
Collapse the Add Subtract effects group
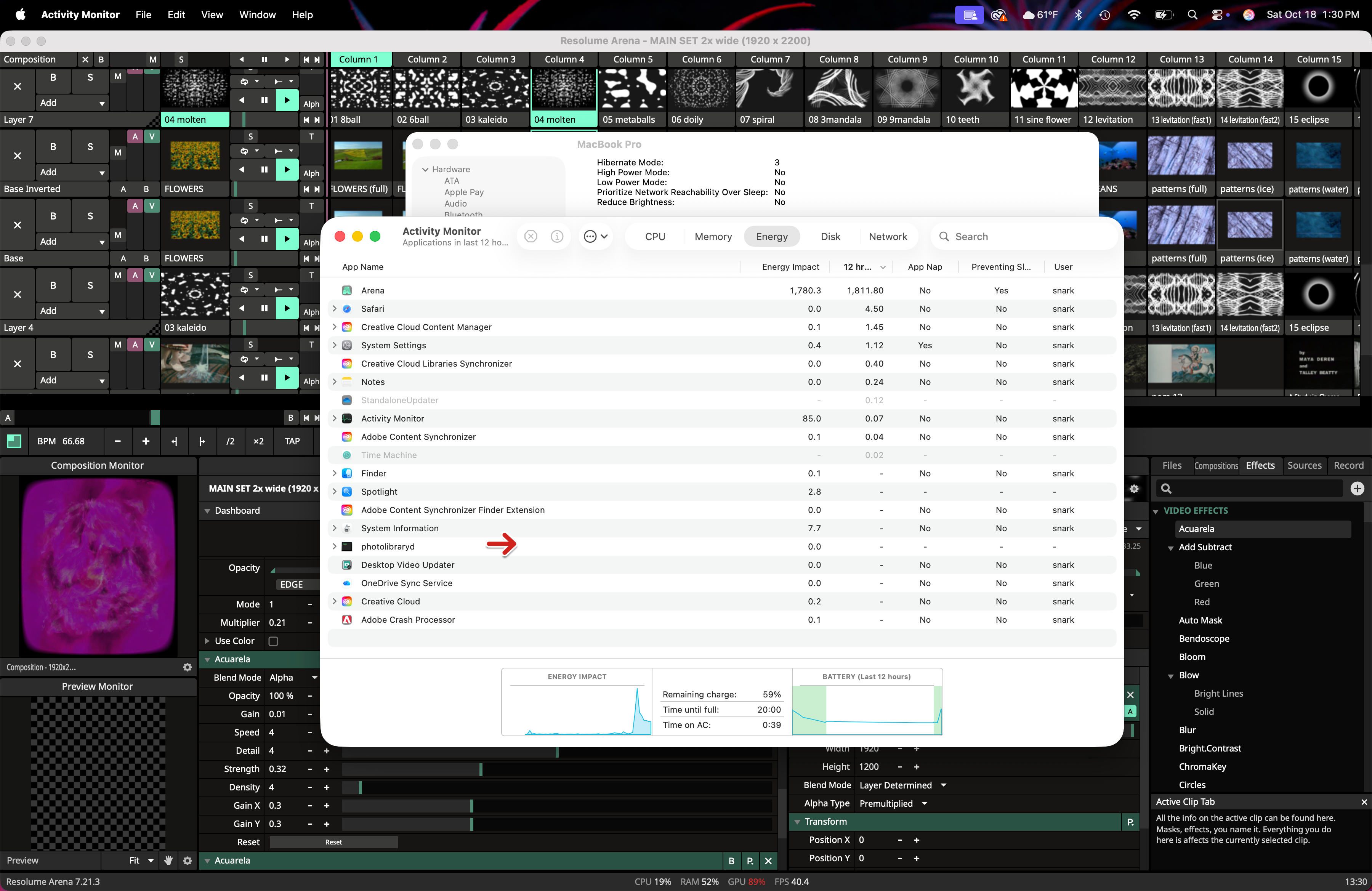coord(1171,548)
